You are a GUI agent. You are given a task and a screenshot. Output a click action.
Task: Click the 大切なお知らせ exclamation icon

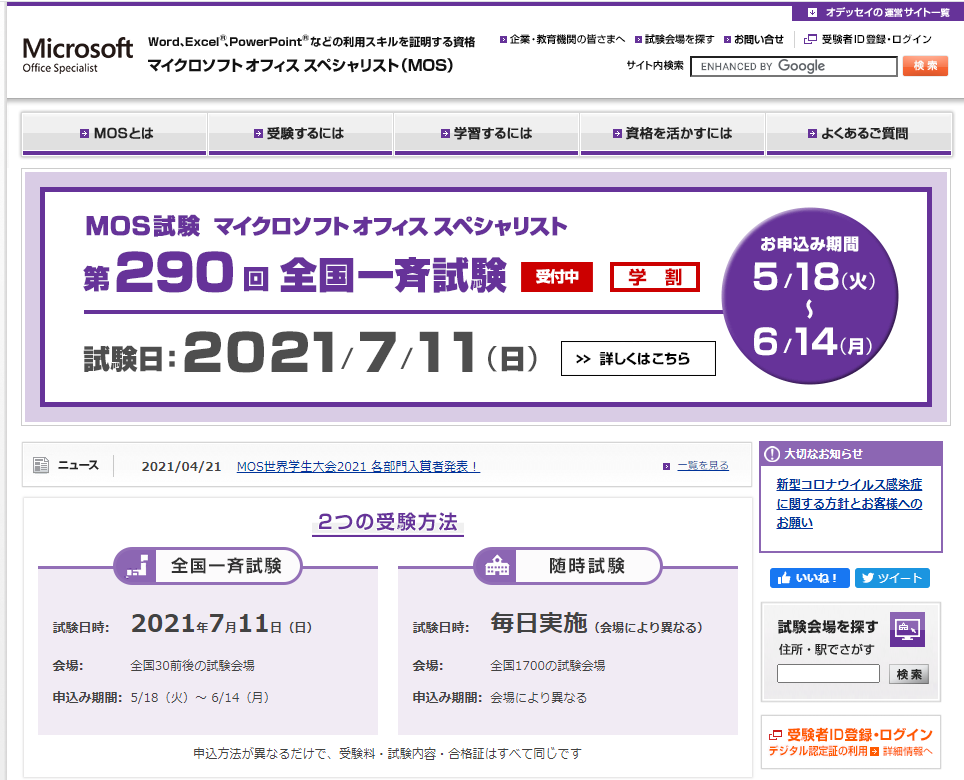[772, 454]
